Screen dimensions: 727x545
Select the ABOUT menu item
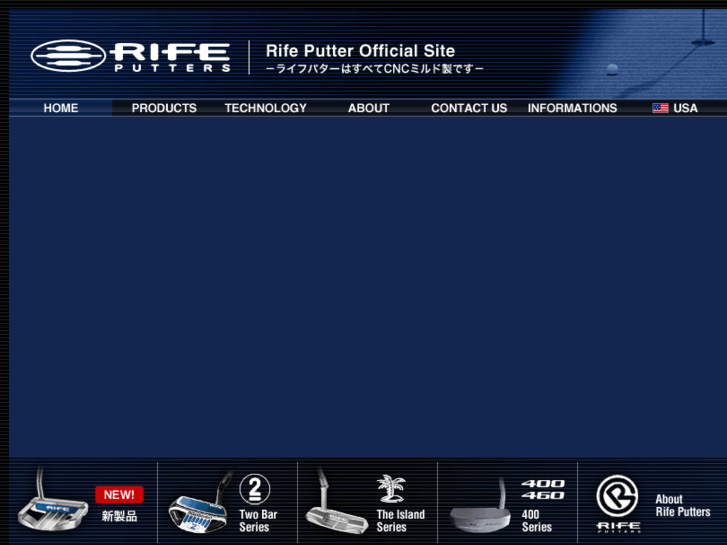pos(369,108)
